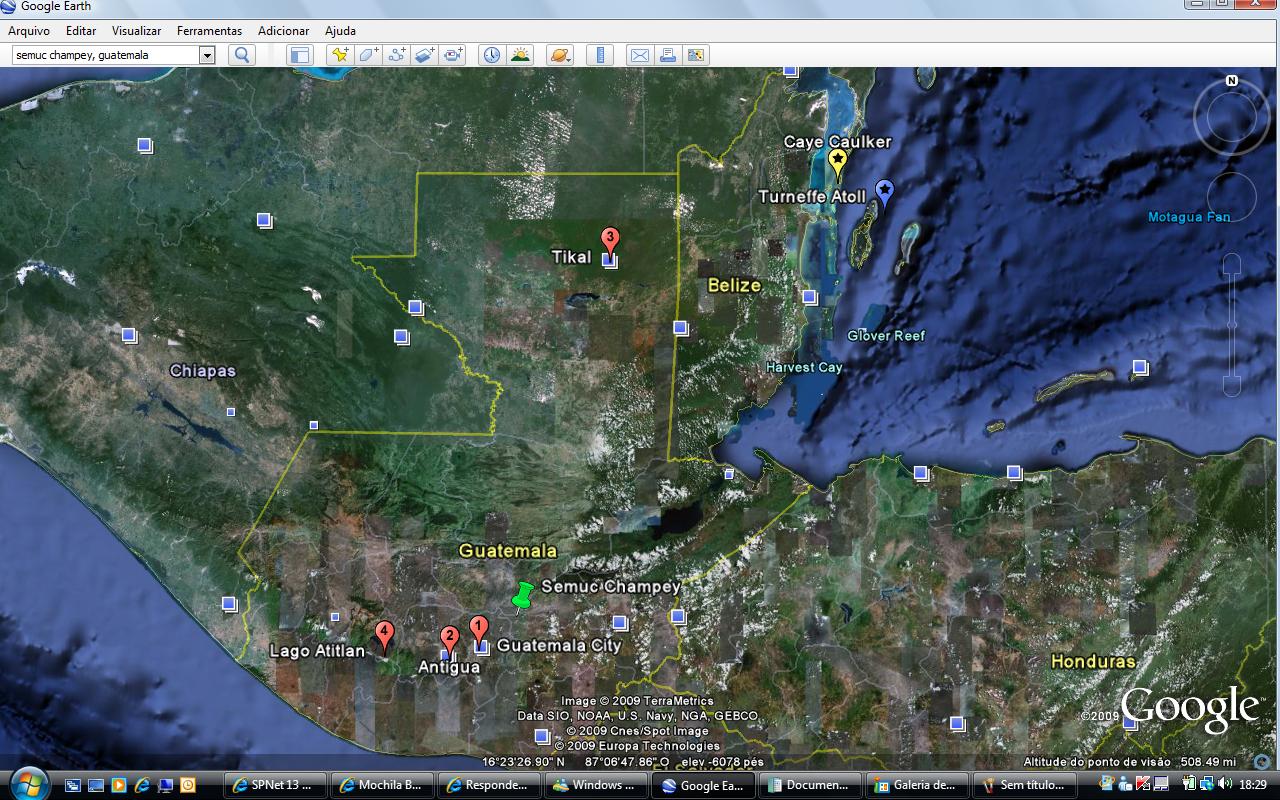Add an image overlay
The height and width of the screenshot is (800, 1280).
tap(425, 55)
